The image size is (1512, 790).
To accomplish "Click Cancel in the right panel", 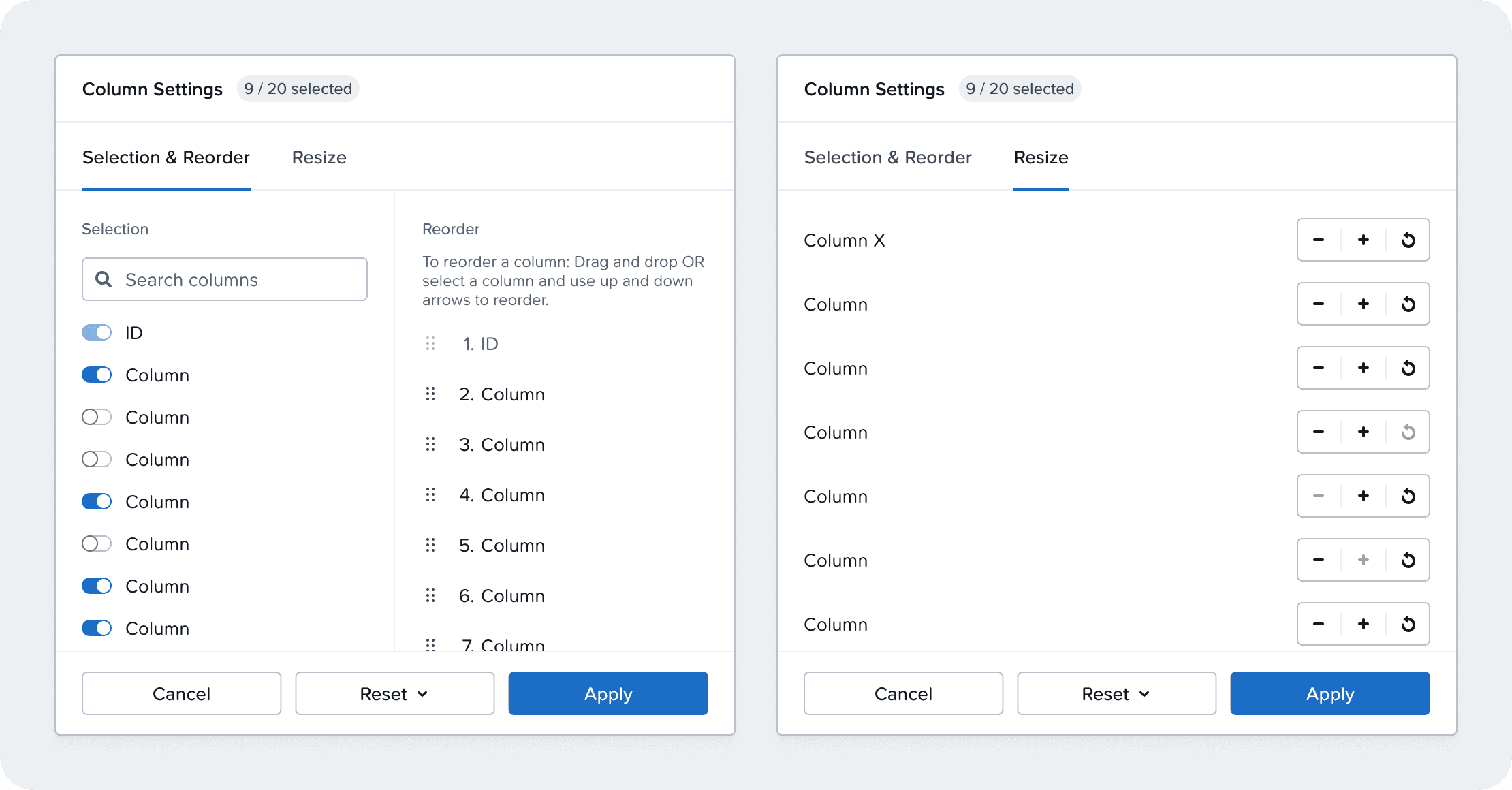I will (903, 693).
